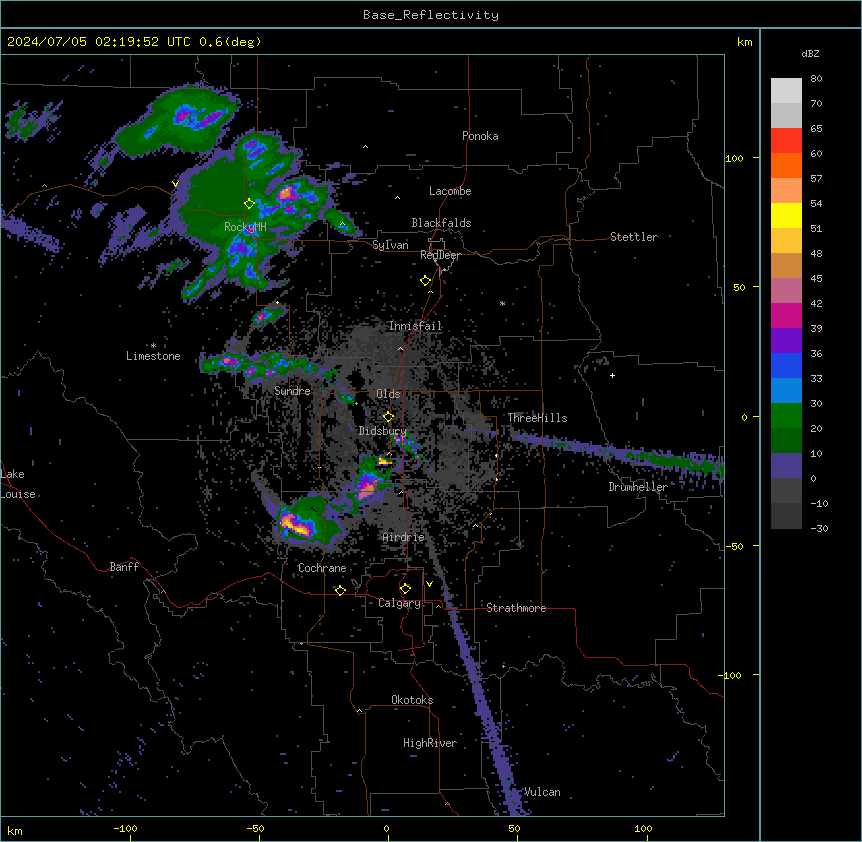The width and height of the screenshot is (862, 842).
Task: Pick the purple 36-39 dBZ legend swatch
Action: 786,341
